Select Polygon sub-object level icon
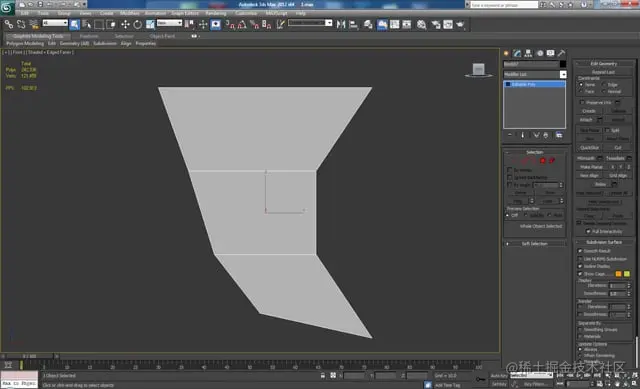640x389 pixels. [542, 161]
